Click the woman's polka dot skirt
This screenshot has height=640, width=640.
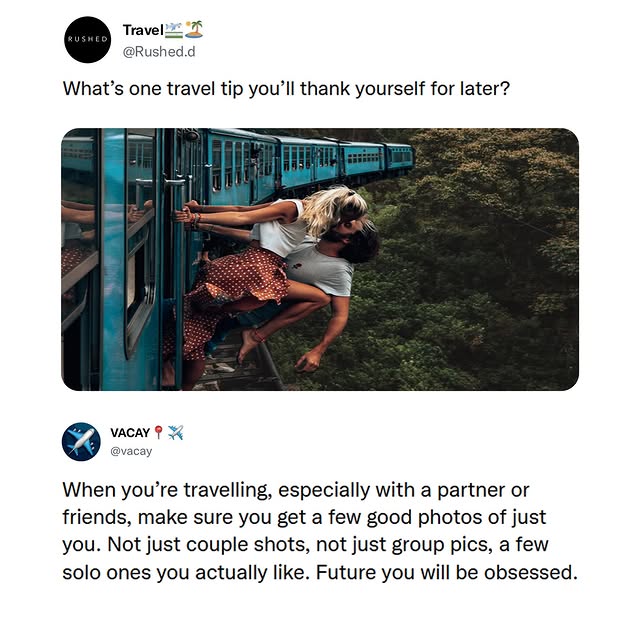(233, 294)
